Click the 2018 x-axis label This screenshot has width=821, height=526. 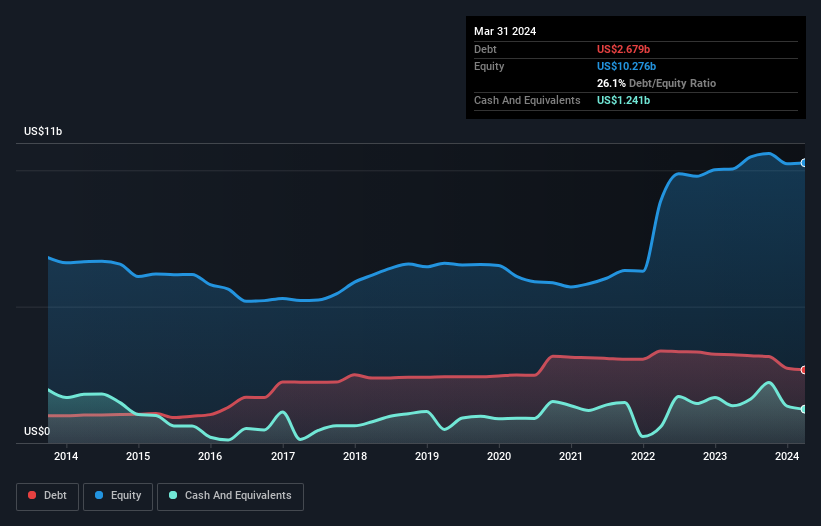click(x=355, y=456)
